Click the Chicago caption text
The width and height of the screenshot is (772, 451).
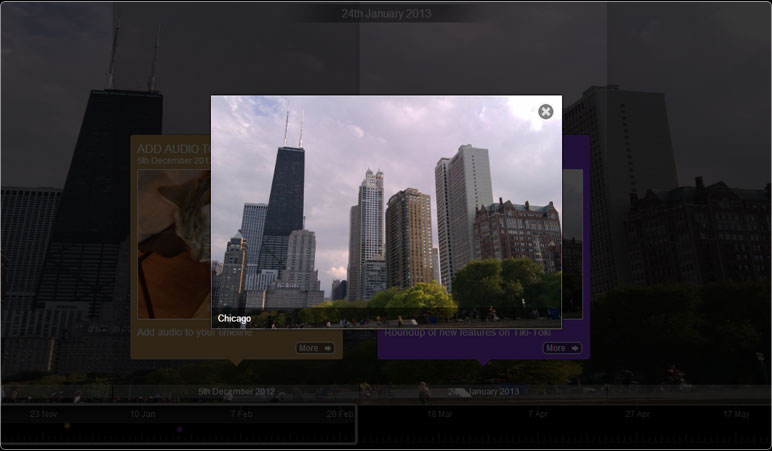(235, 319)
